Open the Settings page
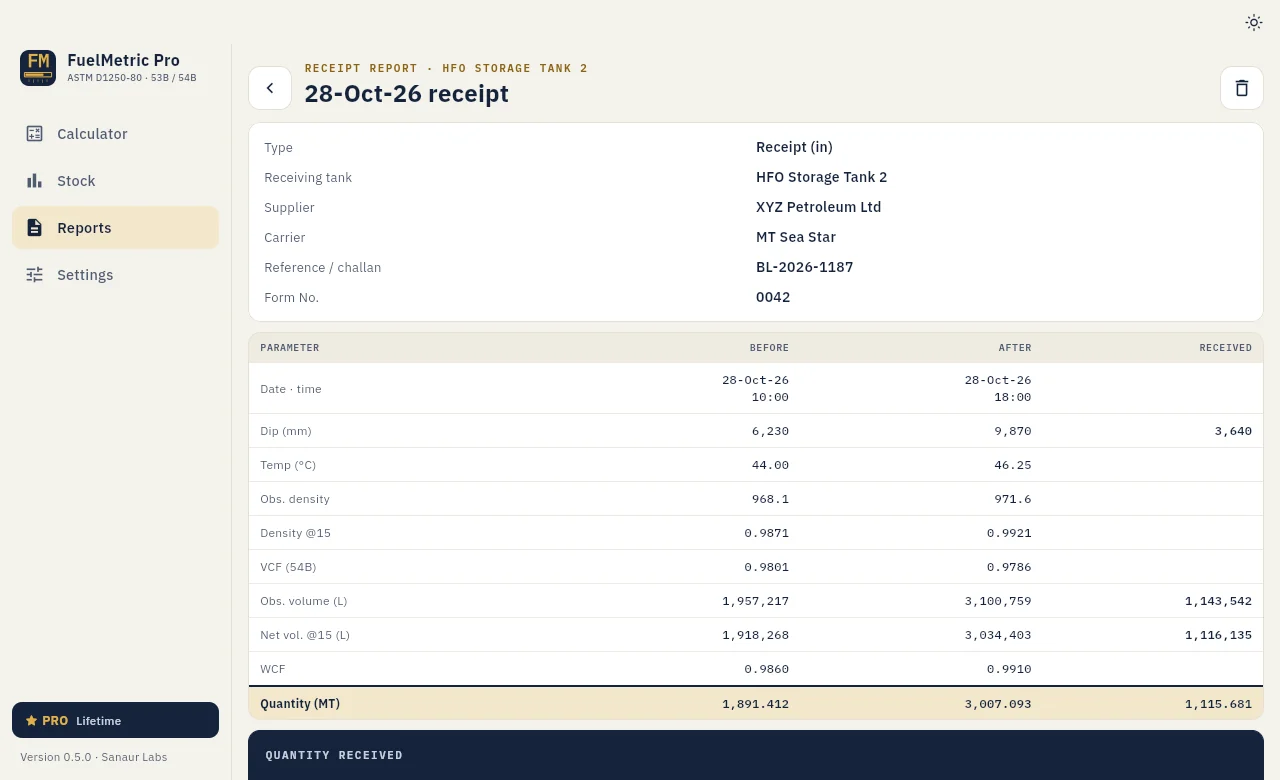Viewport: 1280px width, 780px height. (115, 275)
